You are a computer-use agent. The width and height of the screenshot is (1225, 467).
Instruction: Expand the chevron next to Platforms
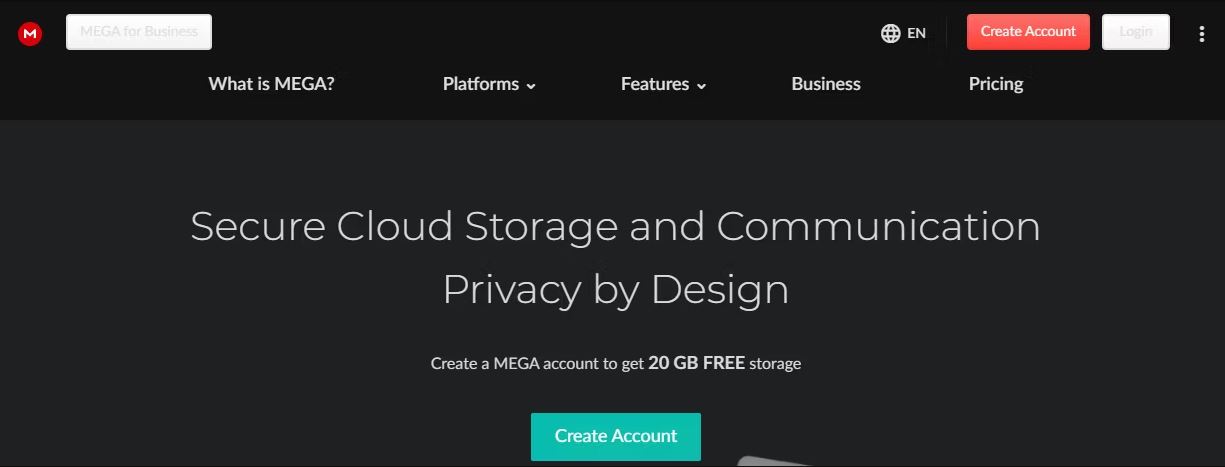[531, 86]
